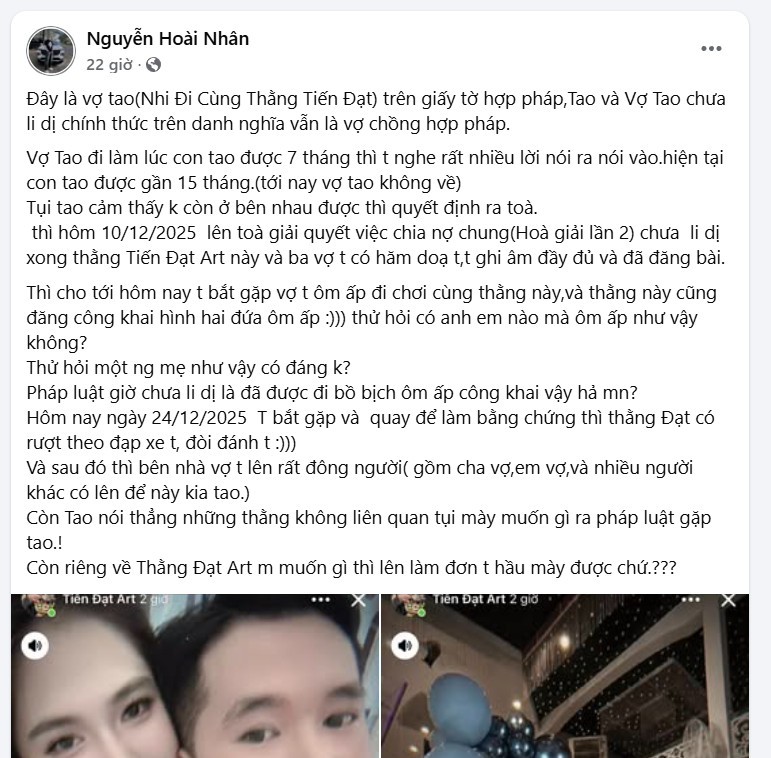This screenshot has height=758, width=771.
Task: Click Tiến Đạt Art avatar on left image
Action: [41, 604]
